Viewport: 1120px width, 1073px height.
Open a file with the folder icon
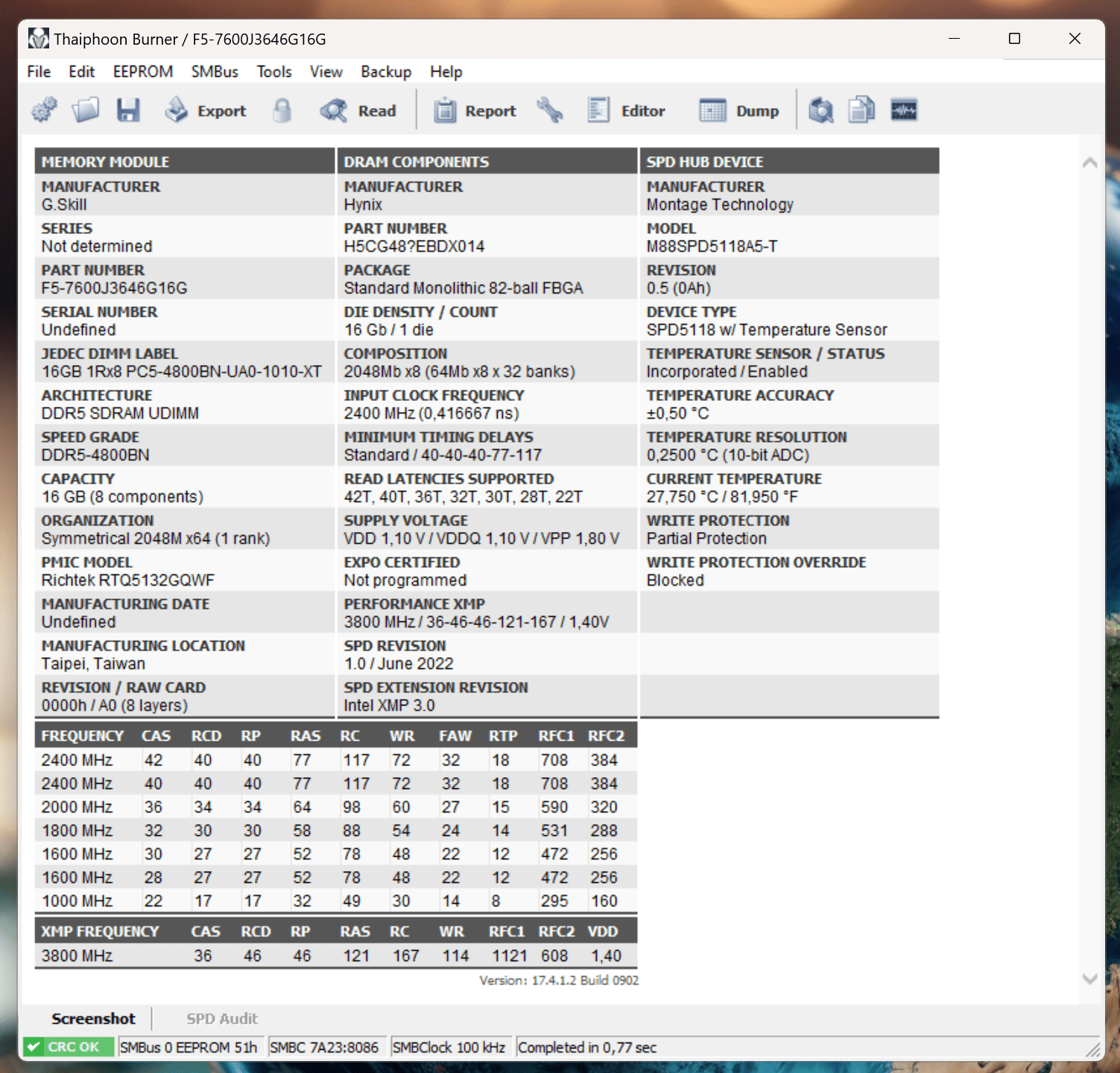pos(85,110)
